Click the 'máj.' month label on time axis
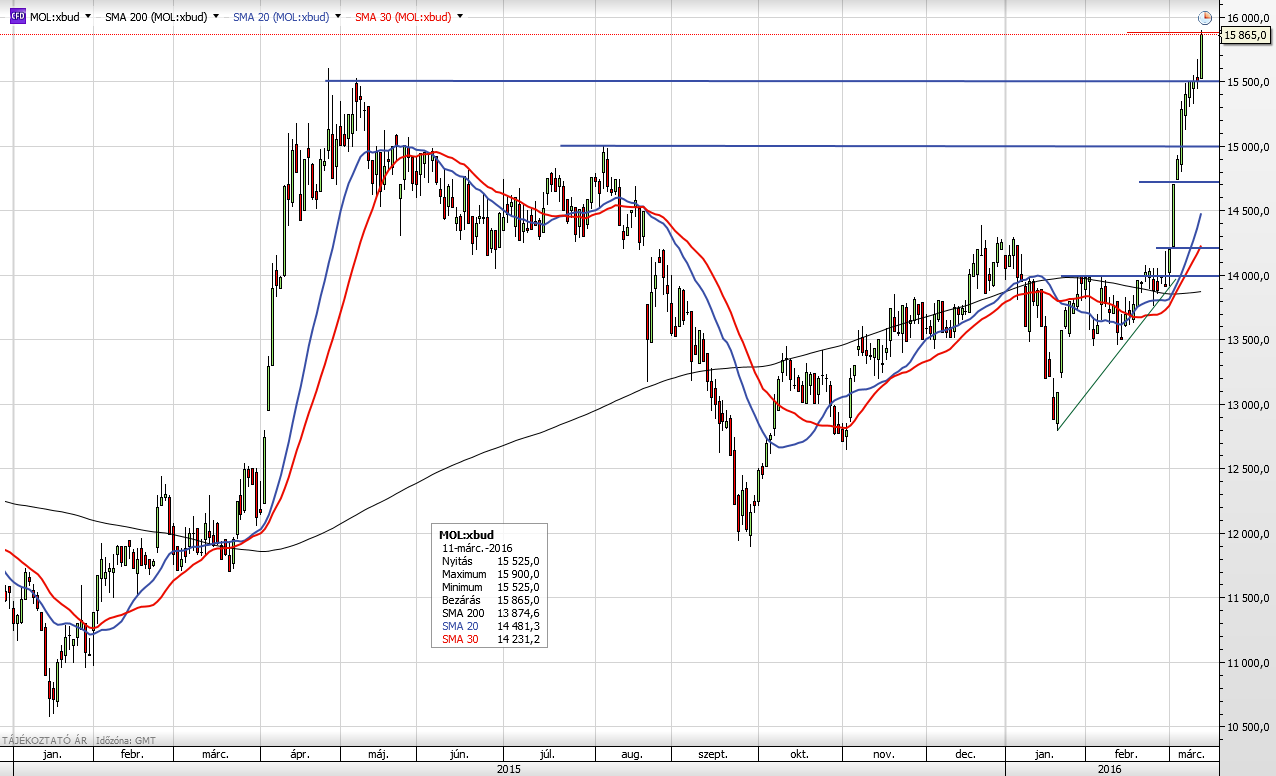This screenshot has height=776, width=1276. tap(380, 754)
